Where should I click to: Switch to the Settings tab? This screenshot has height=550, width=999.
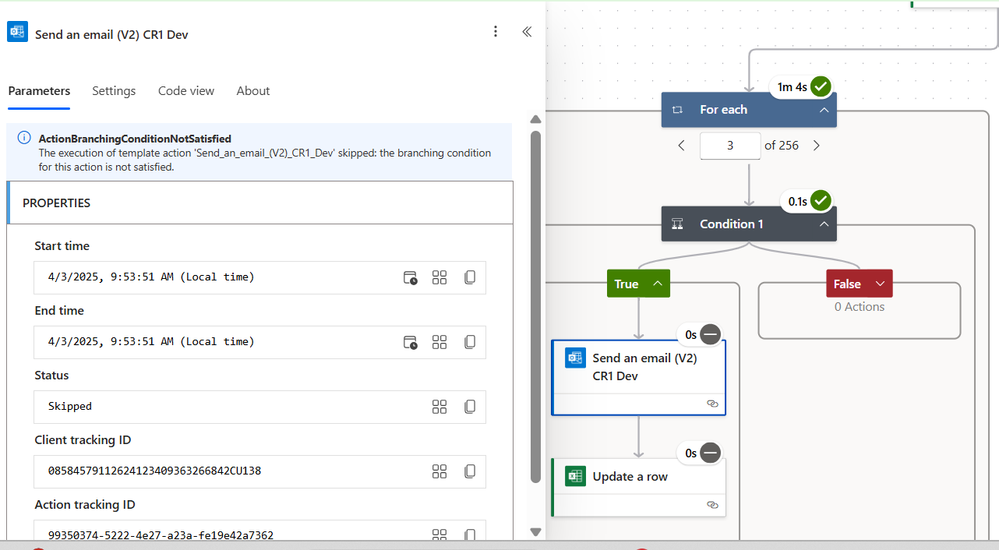pos(113,90)
